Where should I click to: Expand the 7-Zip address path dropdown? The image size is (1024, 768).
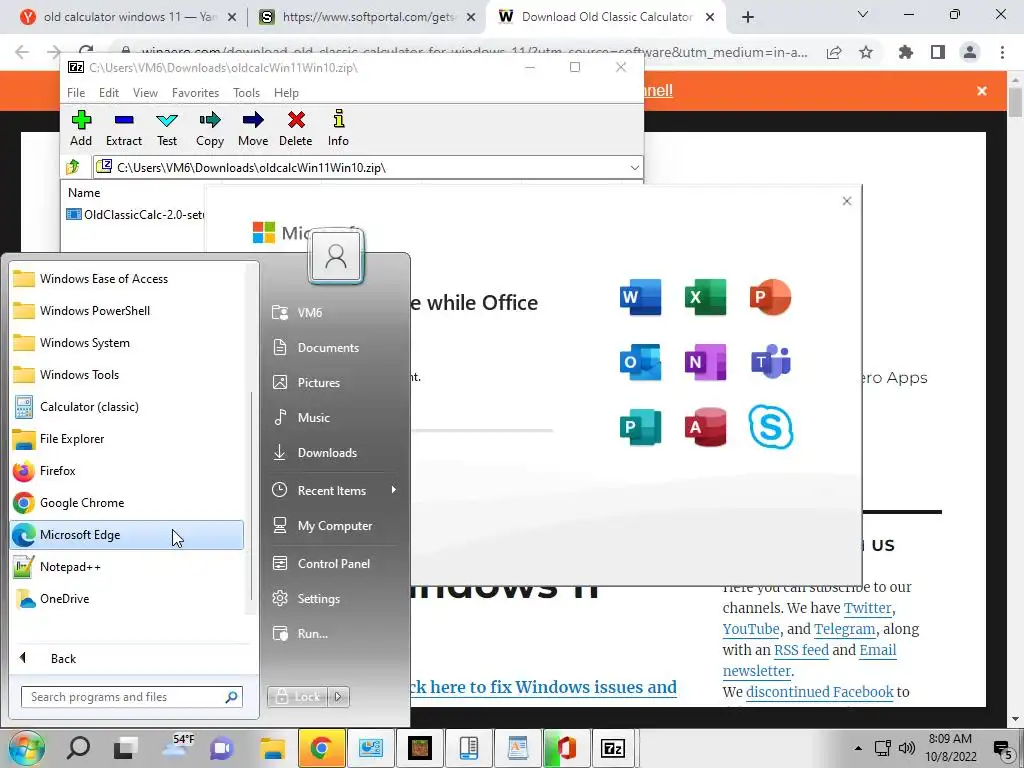click(x=634, y=168)
